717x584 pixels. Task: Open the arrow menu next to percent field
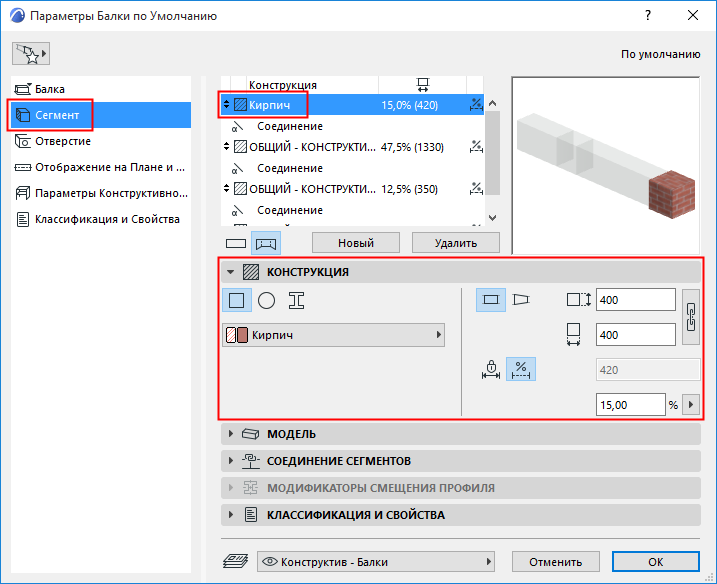[690, 405]
